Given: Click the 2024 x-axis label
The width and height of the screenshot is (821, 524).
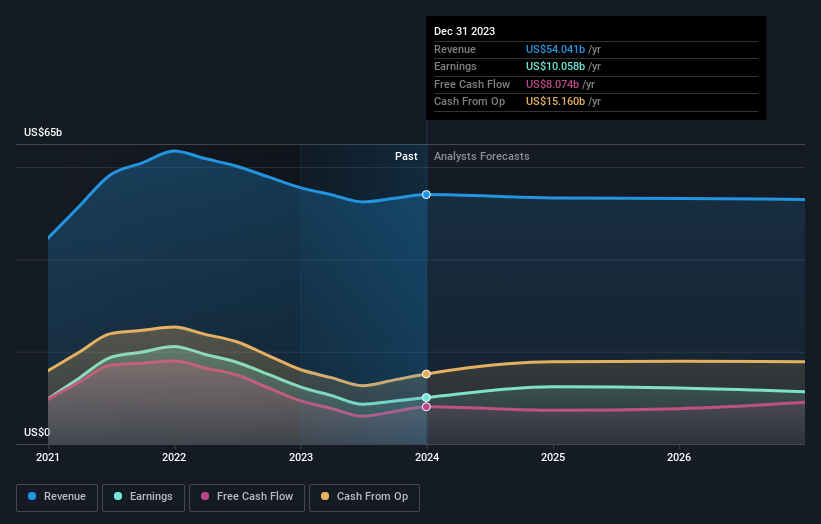Looking at the screenshot, I should coord(427,457).
